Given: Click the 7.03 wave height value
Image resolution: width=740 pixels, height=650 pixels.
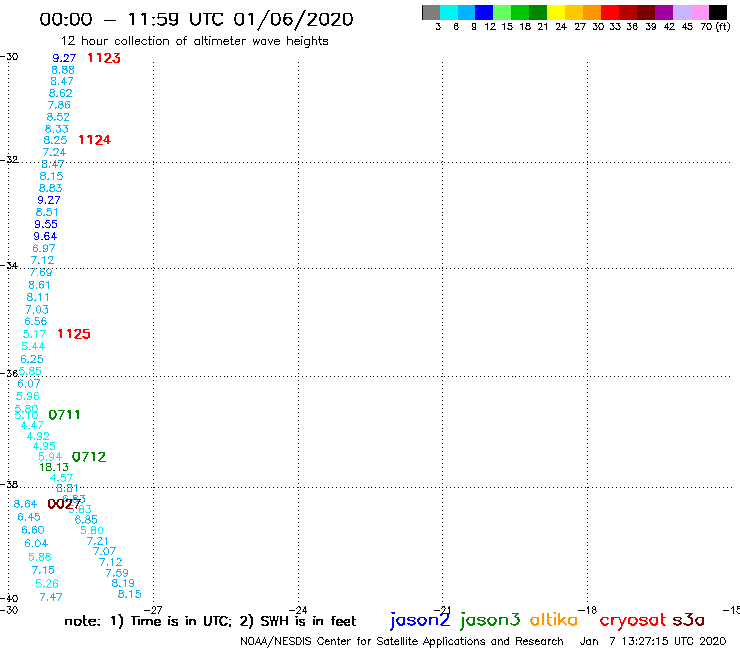Looking at the screenshot, I should [x=37, y=310].
